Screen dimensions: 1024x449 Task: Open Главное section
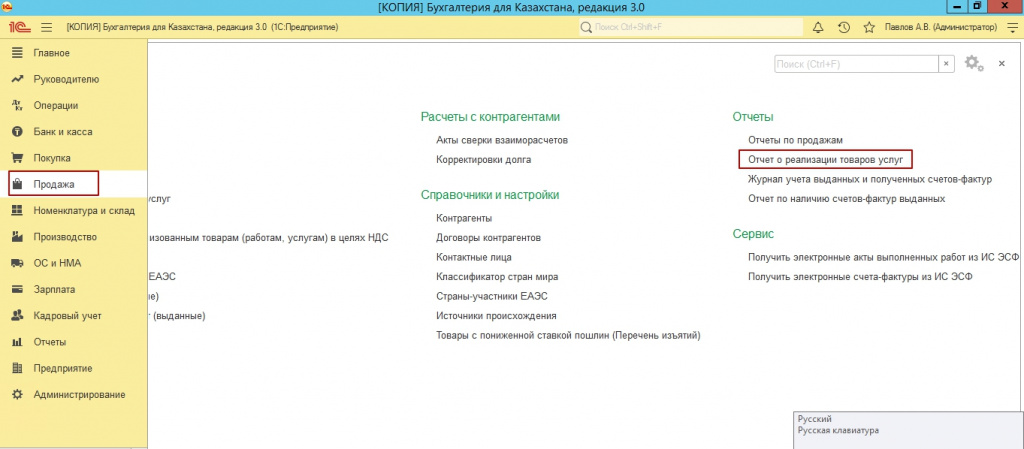(x=74, y=53)
